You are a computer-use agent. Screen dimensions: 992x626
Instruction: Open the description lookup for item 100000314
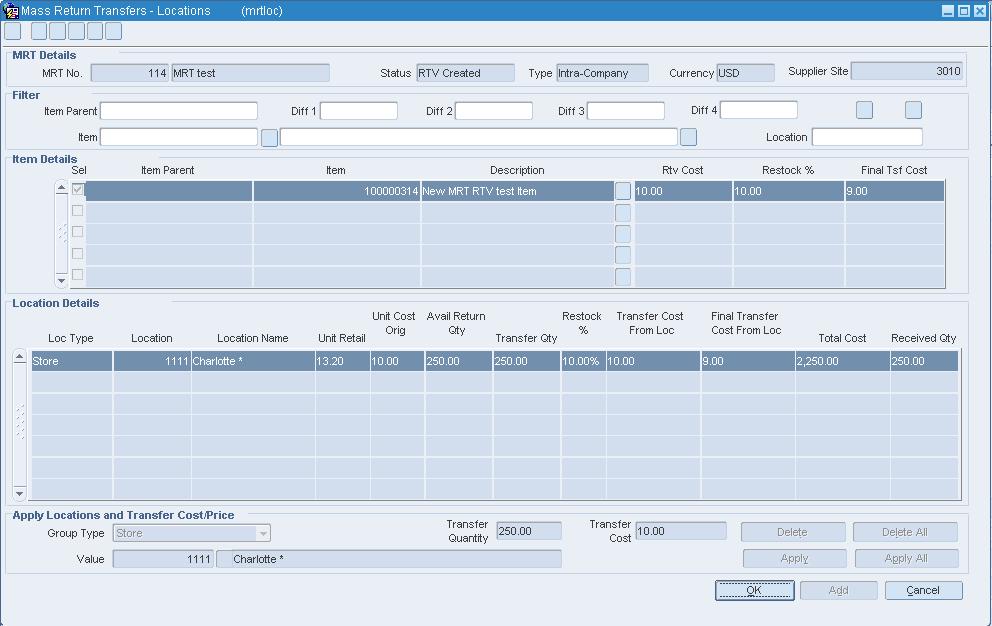624,190
